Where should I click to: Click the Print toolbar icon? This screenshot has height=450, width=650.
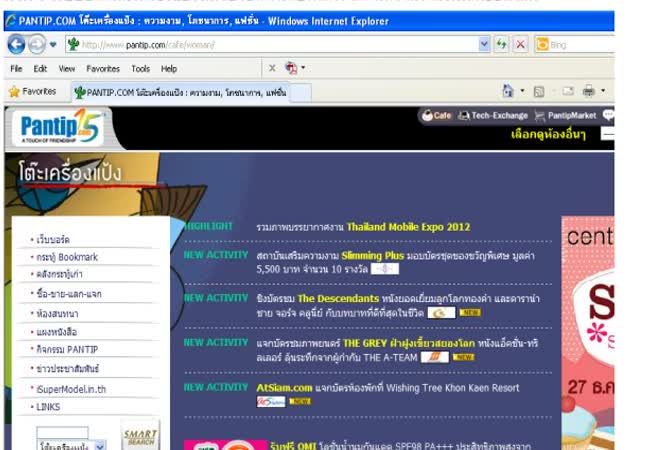tap(589, 91)
